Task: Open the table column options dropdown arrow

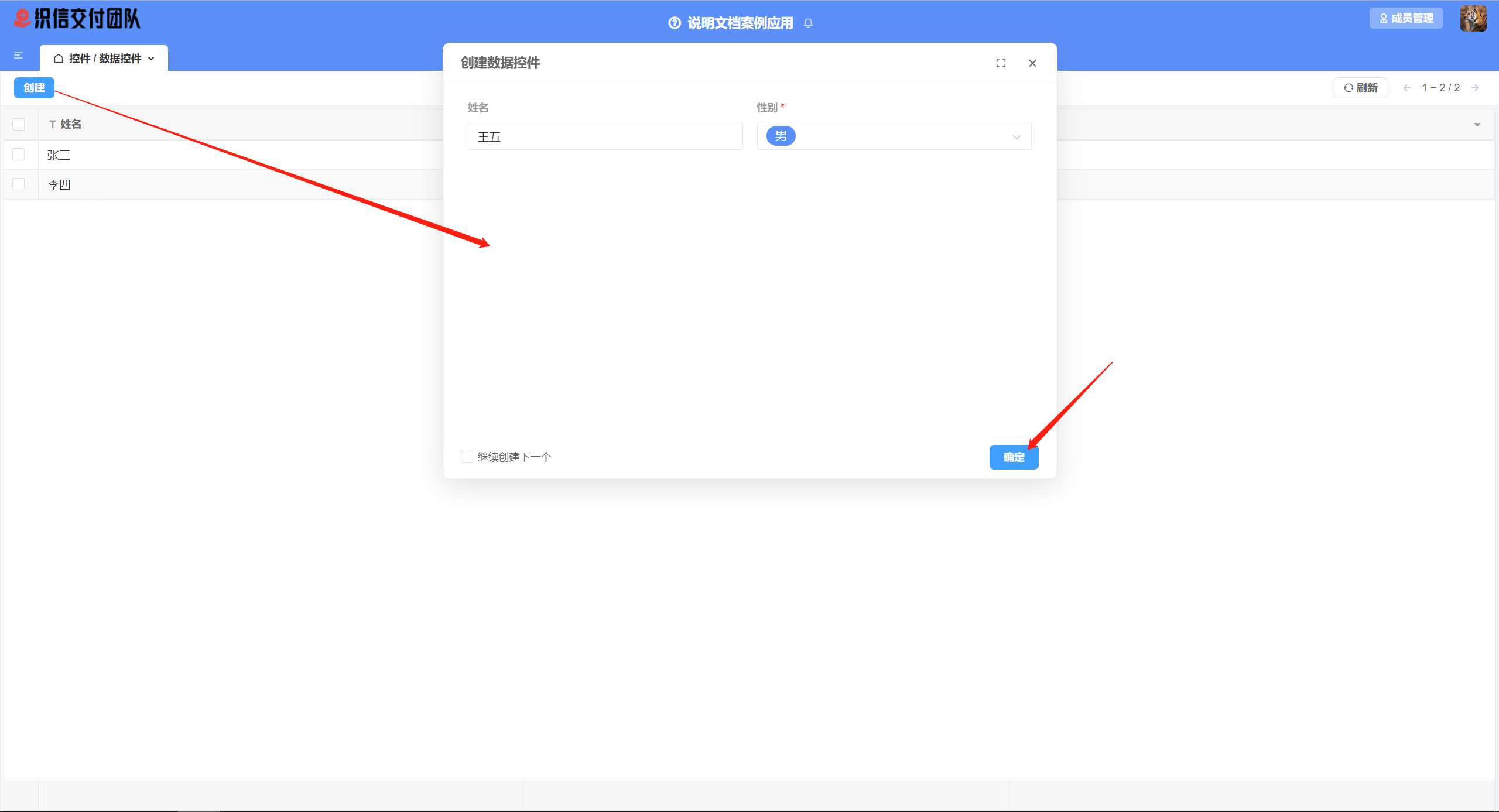Action: tap(1477, 124)
